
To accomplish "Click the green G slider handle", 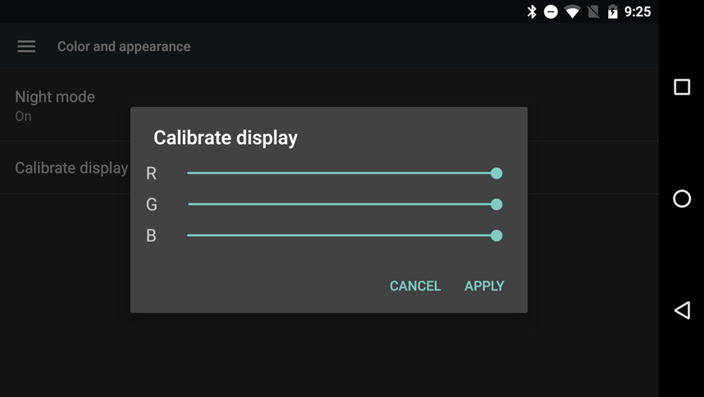I will pyautogui.click(x=496, y=204).
